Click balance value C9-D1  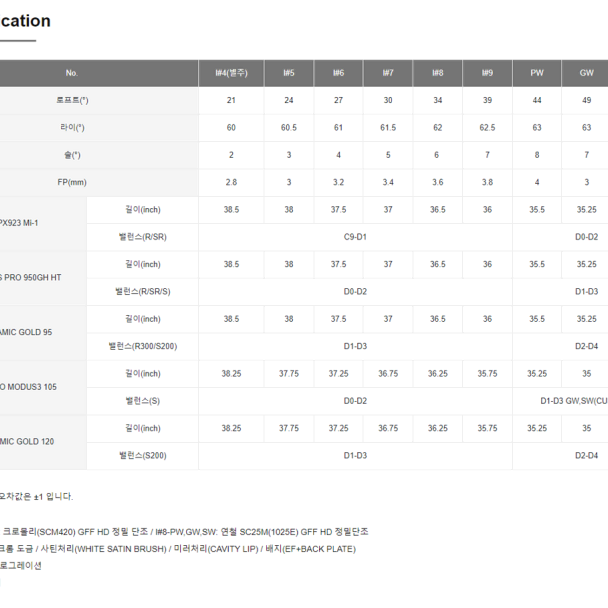[x=355, y=237]
